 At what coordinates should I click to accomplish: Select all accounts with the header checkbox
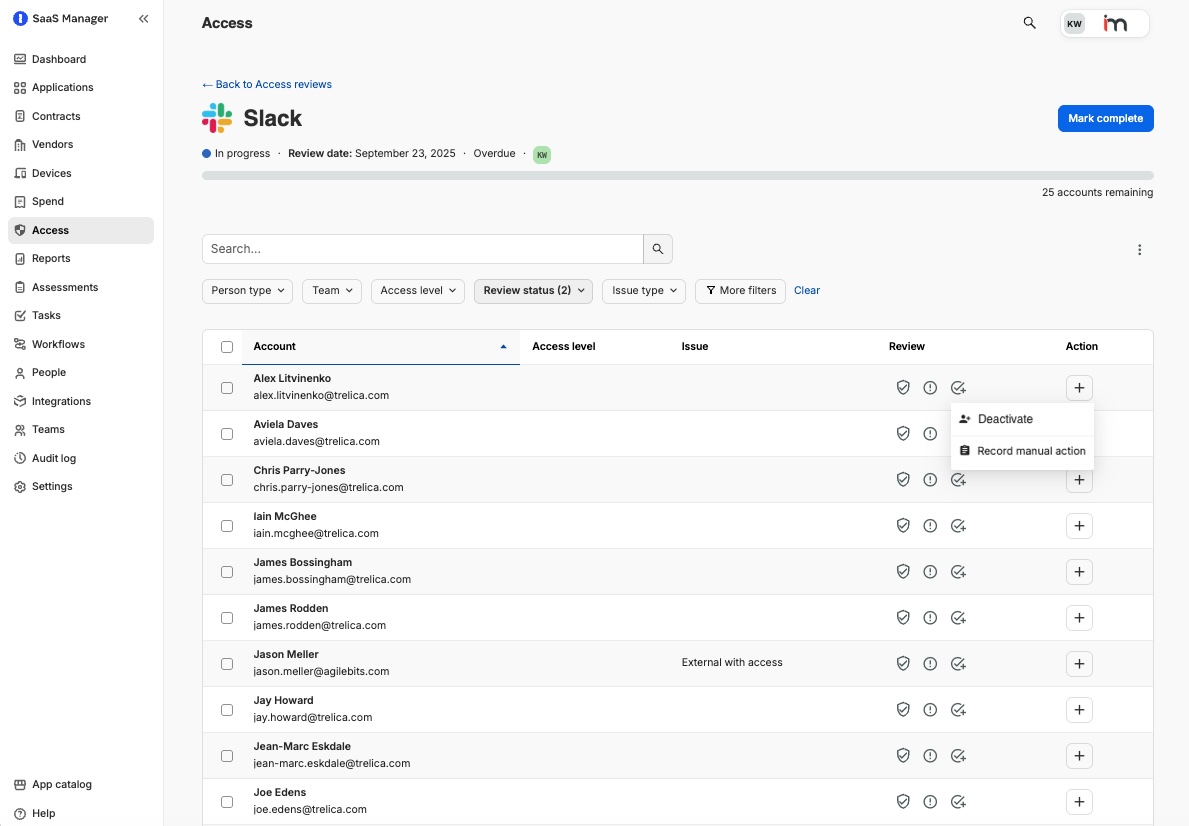pyautogui.click(x=227, y=346)
